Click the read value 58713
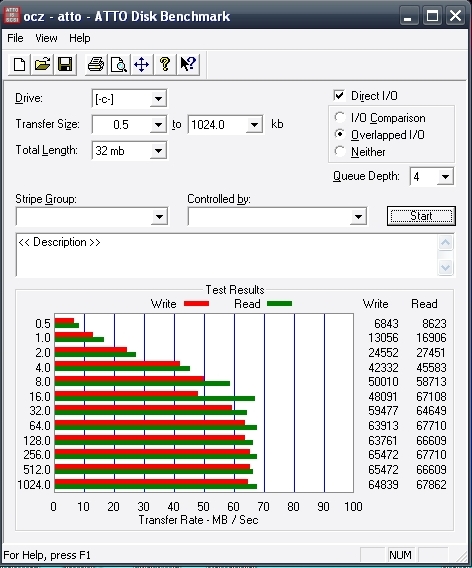472x568 pixels. pos(431,382)
